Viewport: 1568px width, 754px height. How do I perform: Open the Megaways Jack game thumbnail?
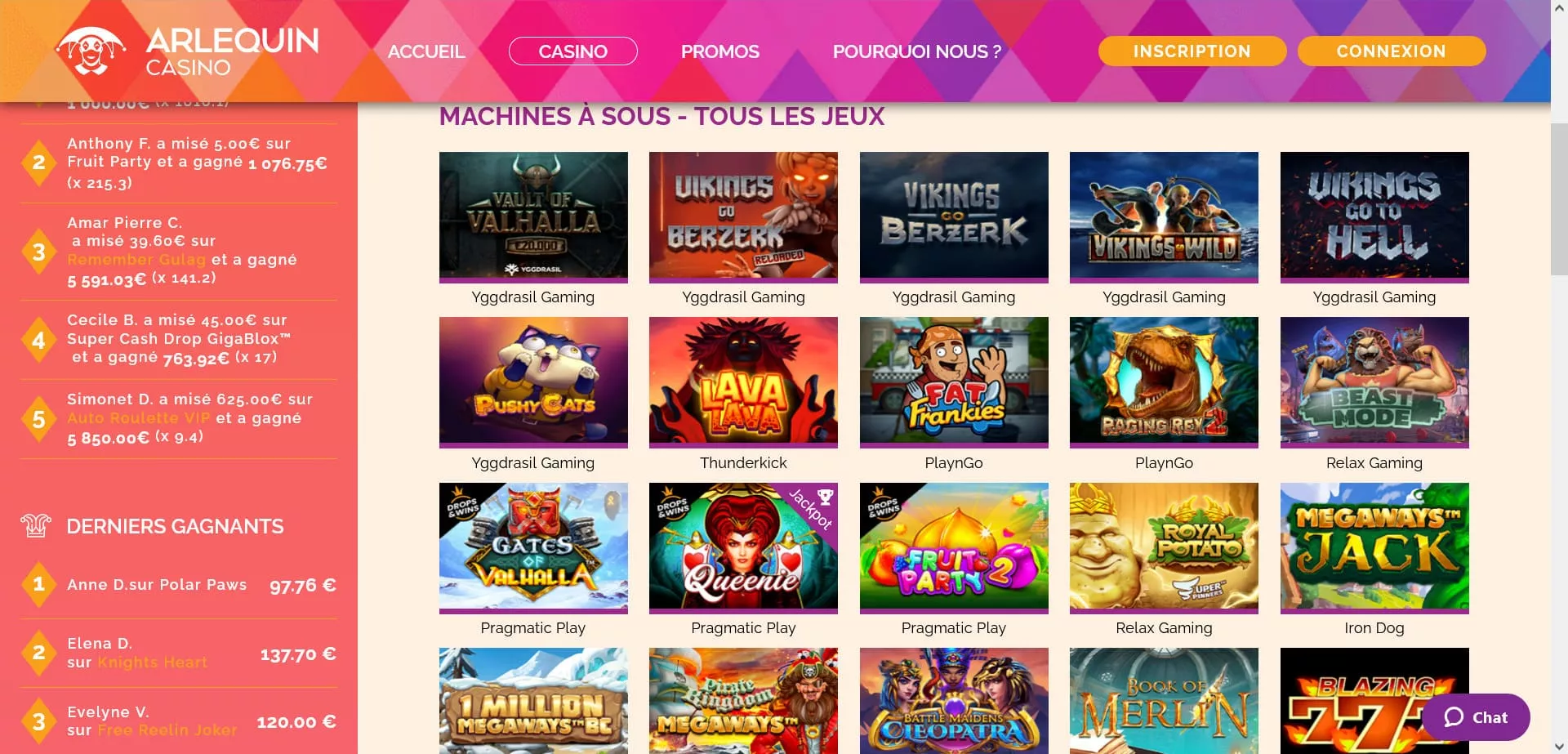pyautogui.click(x=1374, y=547)
